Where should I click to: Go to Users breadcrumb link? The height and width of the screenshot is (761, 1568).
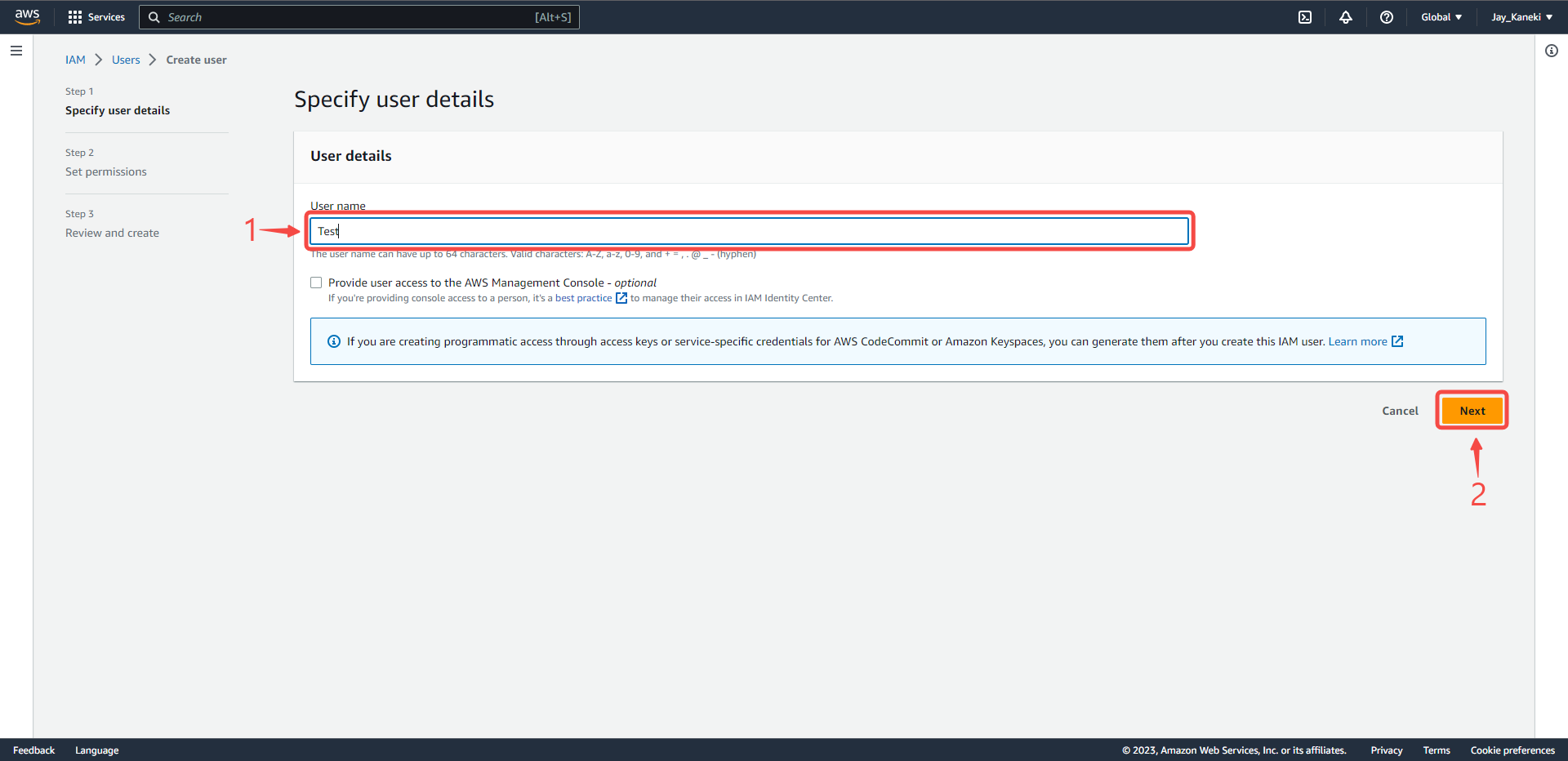click(x=126, y=60)
